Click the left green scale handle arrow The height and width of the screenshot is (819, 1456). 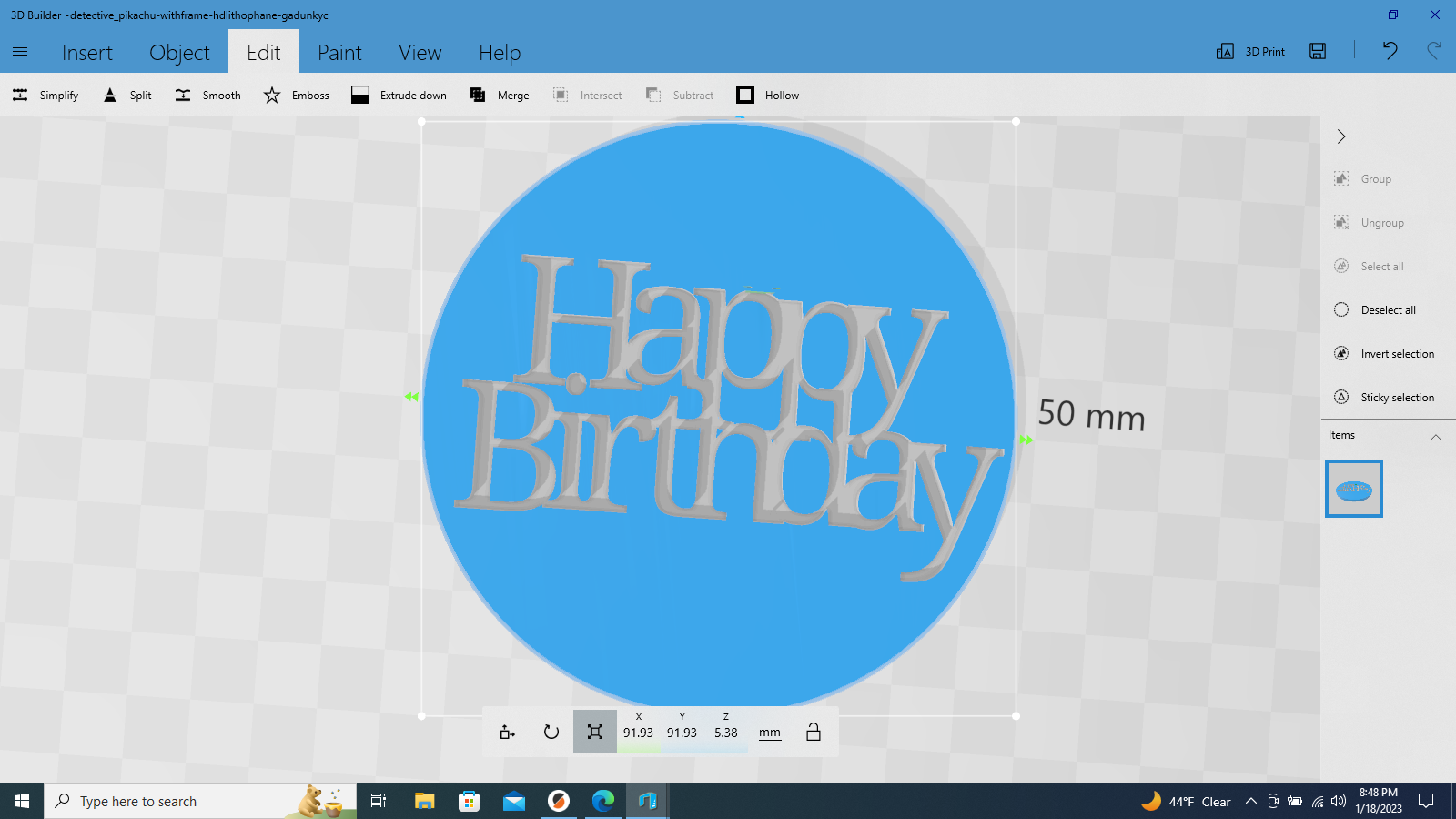tap(411, 397)
